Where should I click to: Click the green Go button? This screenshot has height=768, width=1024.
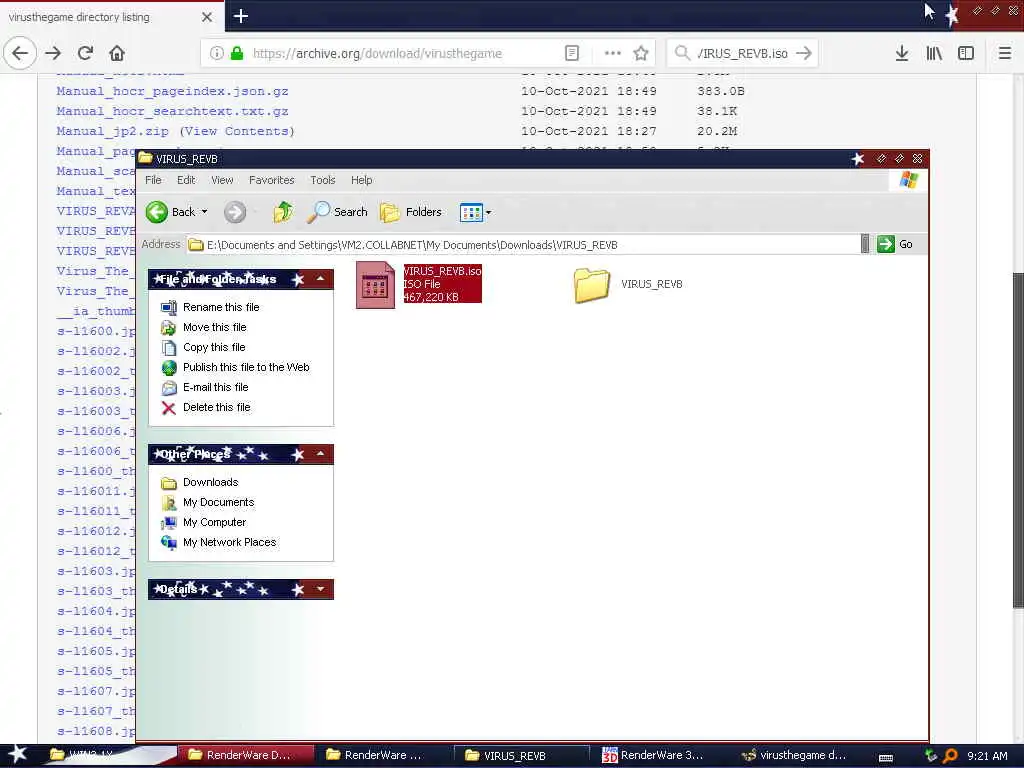(895, 244)
